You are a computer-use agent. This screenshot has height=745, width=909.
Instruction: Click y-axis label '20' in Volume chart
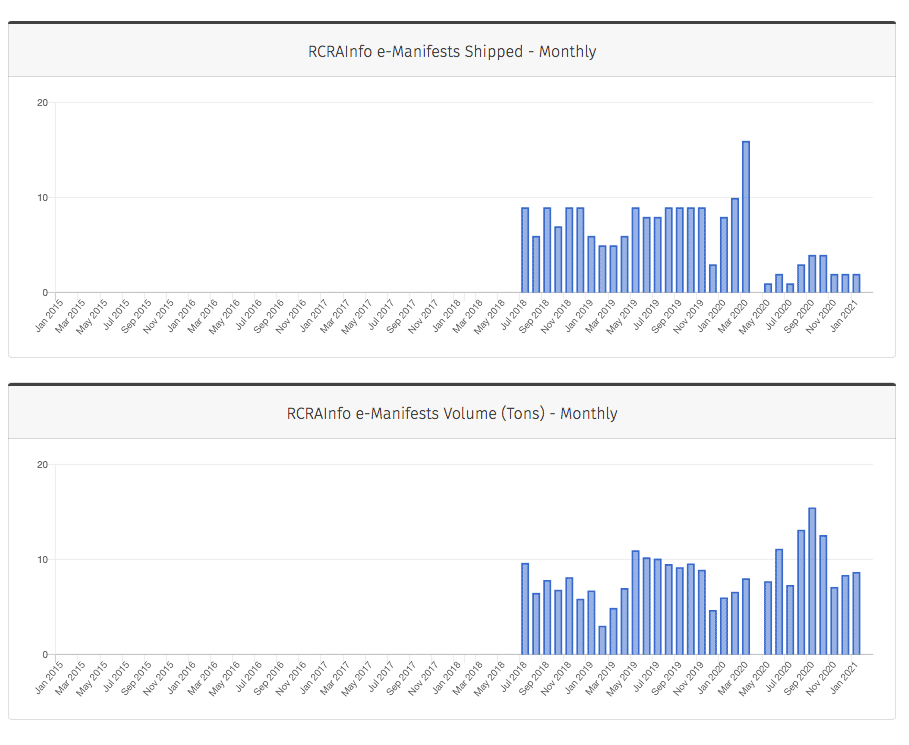click(x=42, y=465)
